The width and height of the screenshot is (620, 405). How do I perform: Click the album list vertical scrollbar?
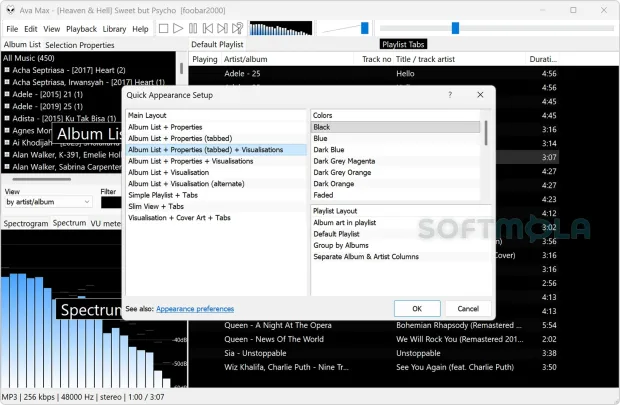pyautogui.click(x=181, y=68)
